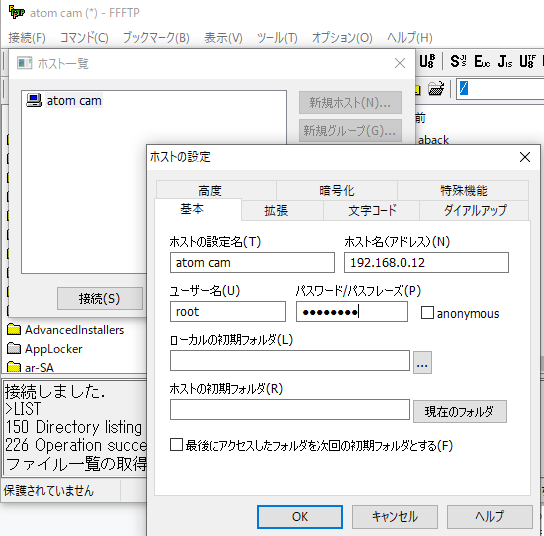
Task: Click the ローカルの初期フォルダ input field
Action: pyautogui.click(x=290, y=360)
